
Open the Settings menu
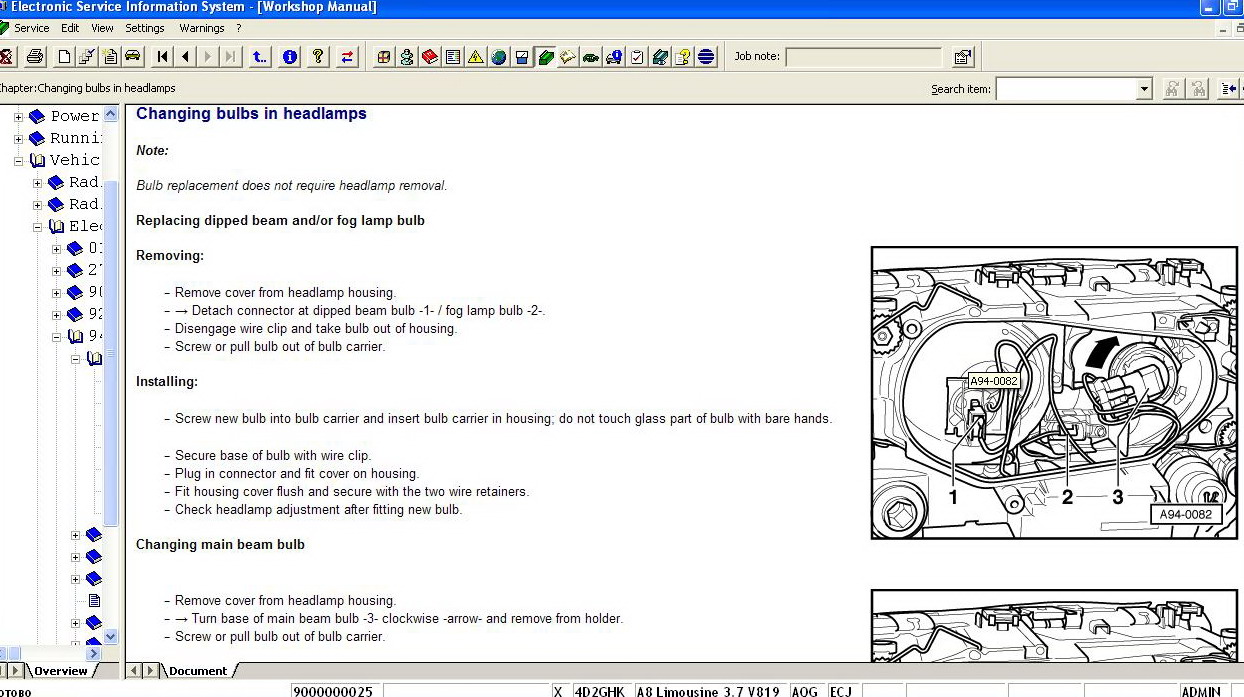pos(145,28)
